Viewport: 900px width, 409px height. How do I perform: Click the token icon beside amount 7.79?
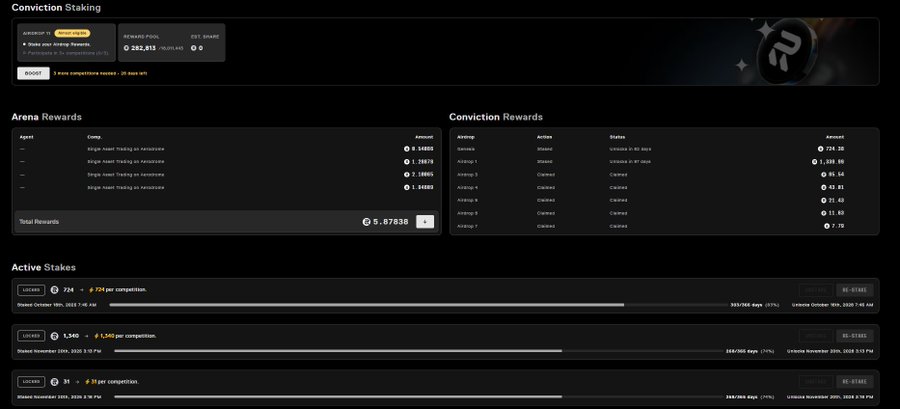(x=827, y=226)
